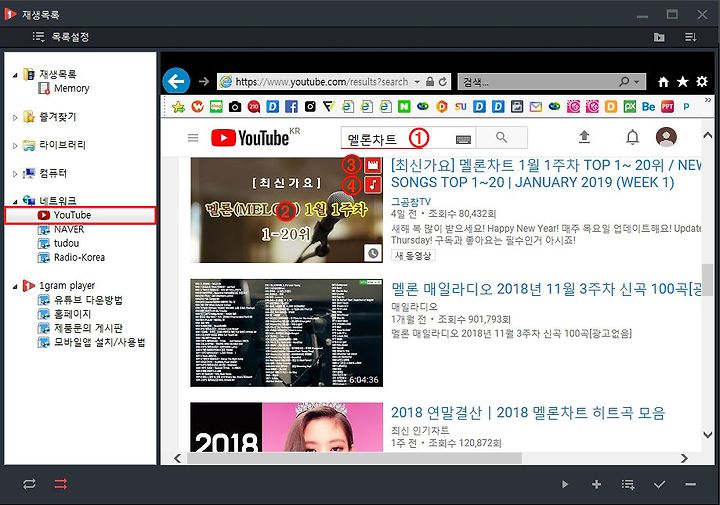Click the YouTube account avatar
Viewport: 720px width, 505px height.
[666, 136]
